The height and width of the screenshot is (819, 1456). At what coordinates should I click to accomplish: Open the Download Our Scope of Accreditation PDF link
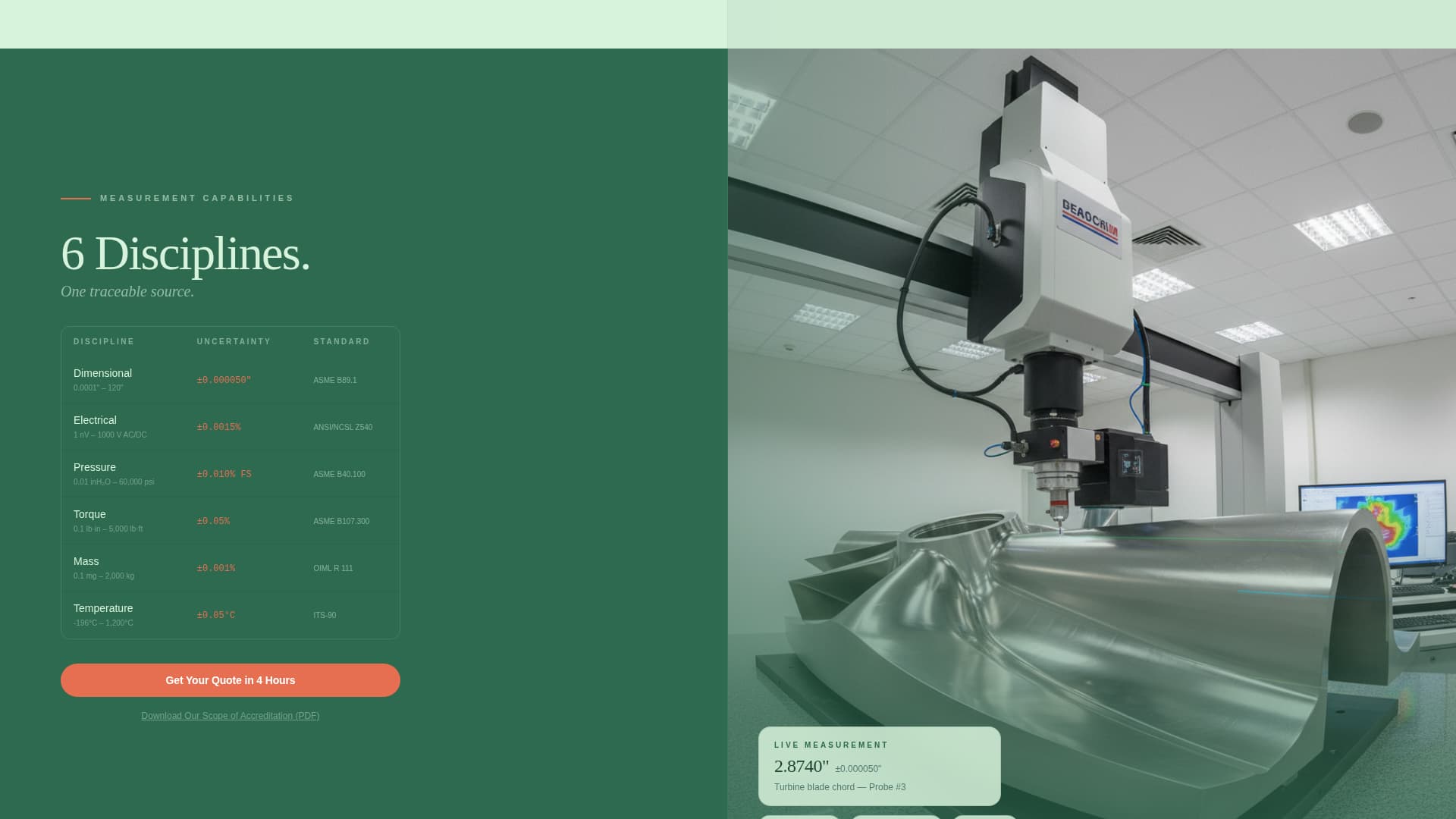[x=230, y=715]
